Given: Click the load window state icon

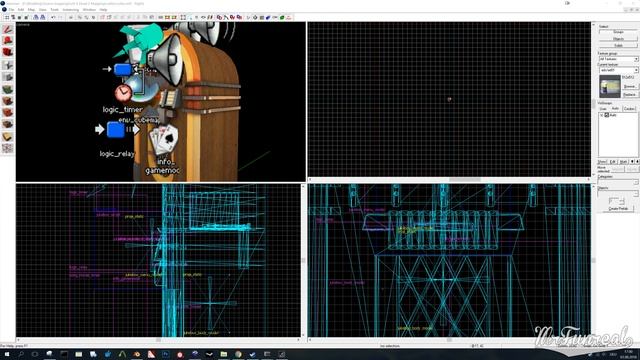Looking at the screenshot, I should tap(36, 17).
